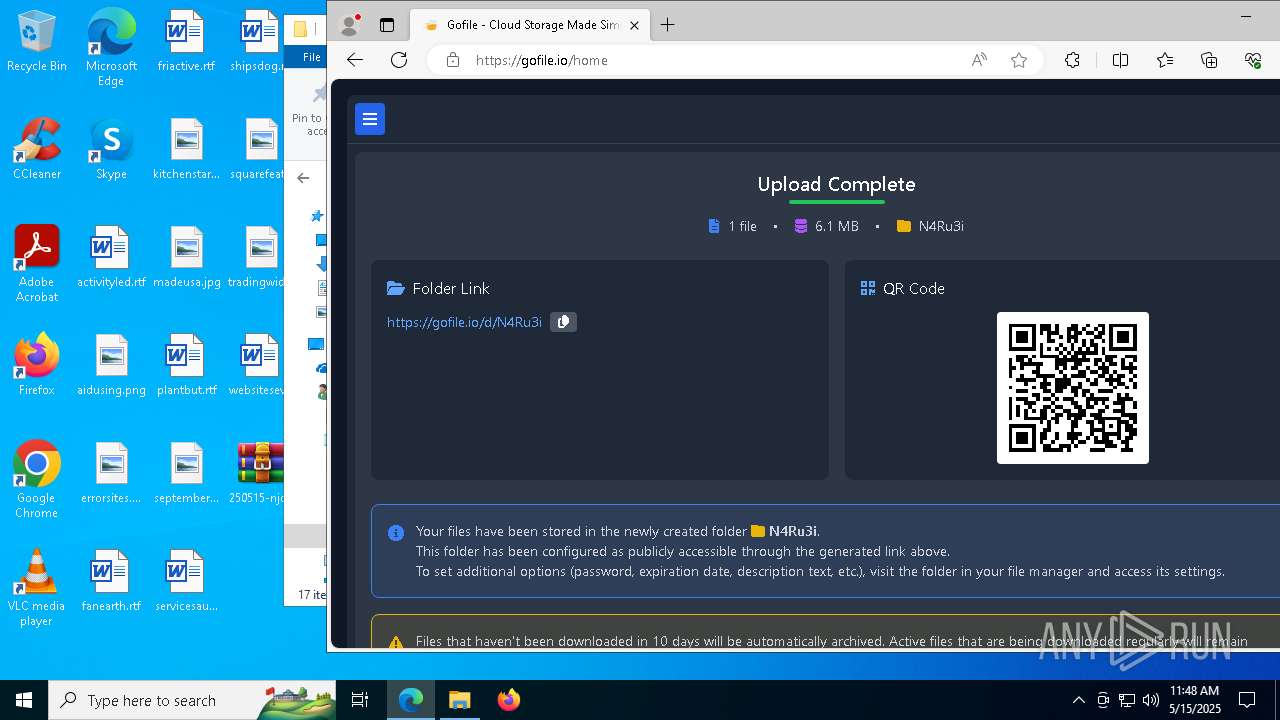This screenshot has height=720, width=1280.
Task: Click the QR code image
Action: coord(1073,388)
